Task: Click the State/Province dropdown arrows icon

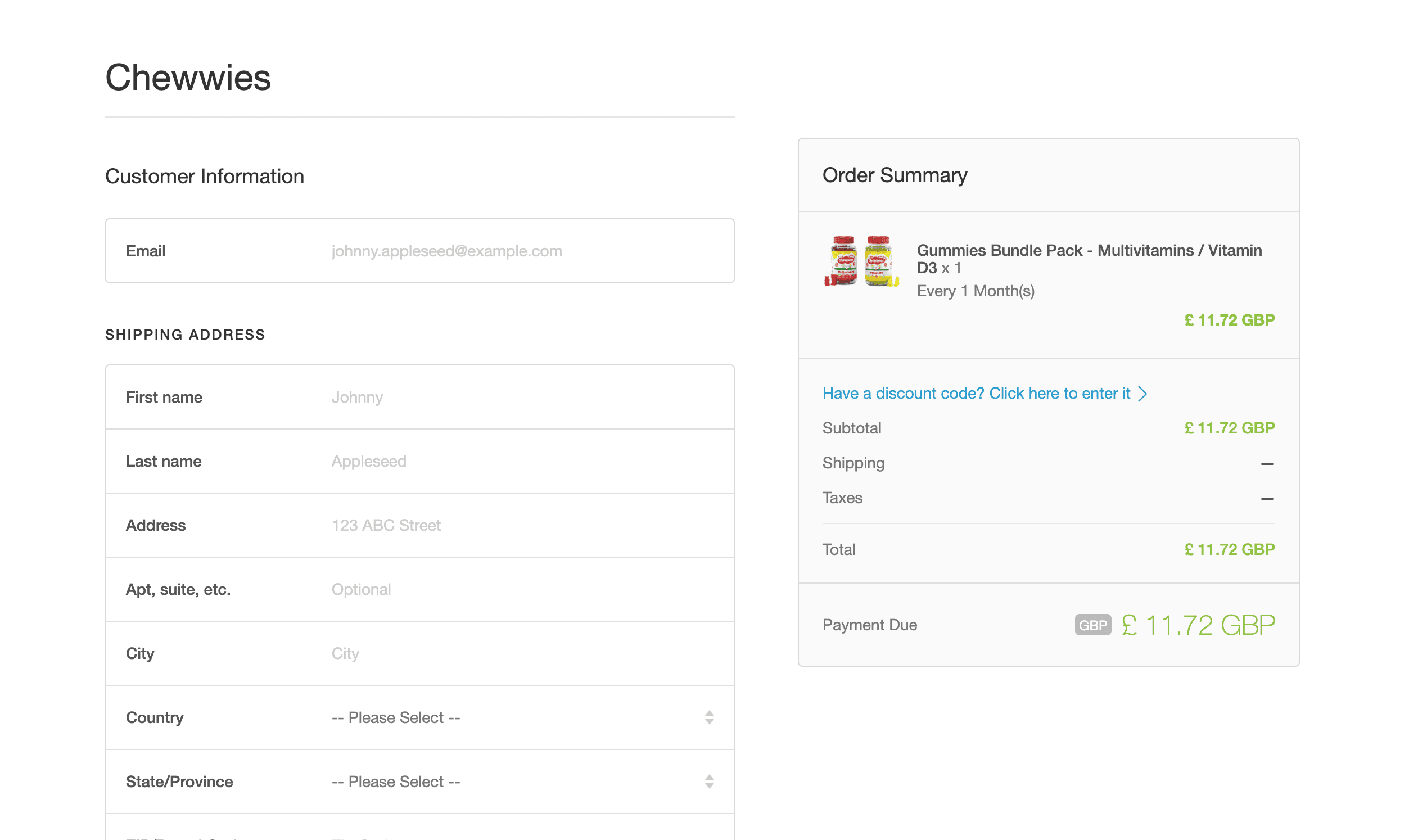Action: (x=708, y=781)
